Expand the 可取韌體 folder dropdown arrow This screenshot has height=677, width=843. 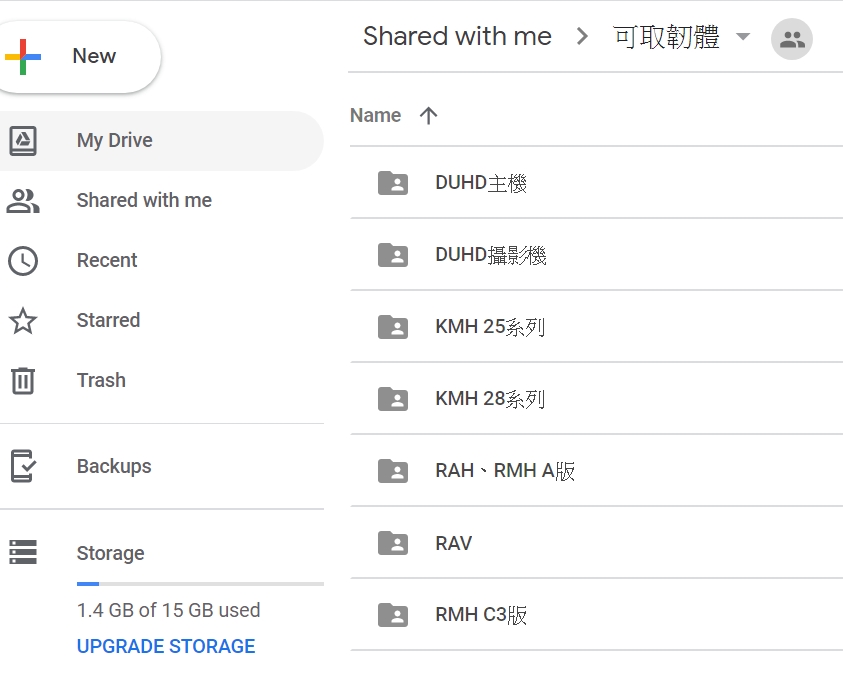[x=743, y=37]
